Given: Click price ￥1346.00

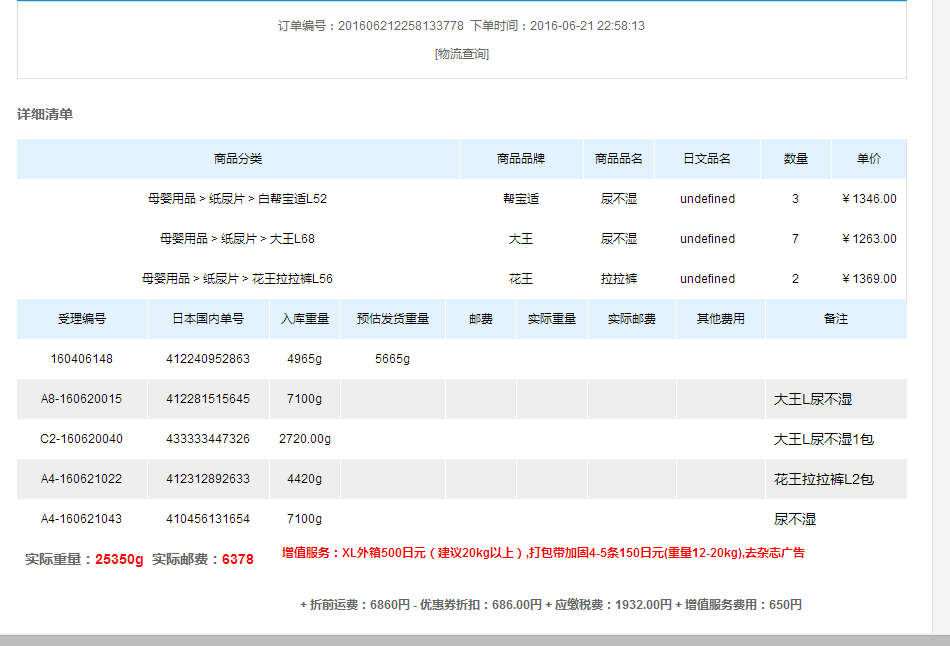Looking at the screenshot, I should pyautogui.click(x=869, y=199).
